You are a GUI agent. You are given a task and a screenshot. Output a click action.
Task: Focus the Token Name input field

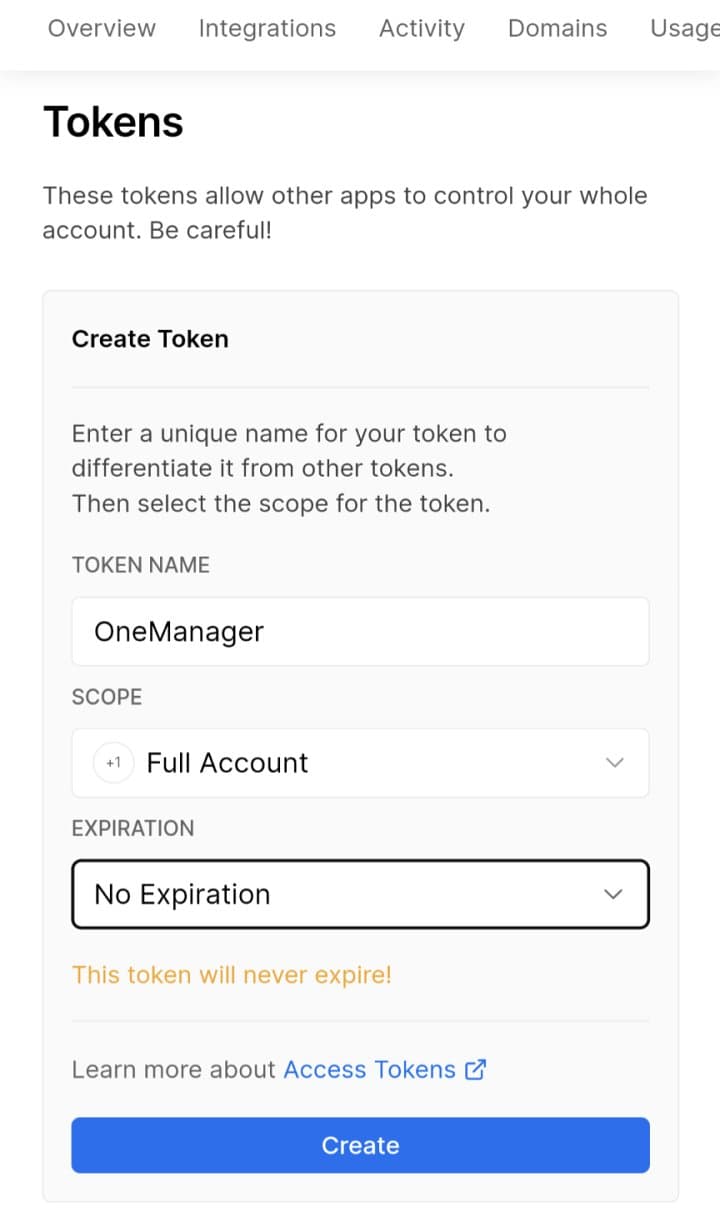pyautogui.click(x=360, y=632)
